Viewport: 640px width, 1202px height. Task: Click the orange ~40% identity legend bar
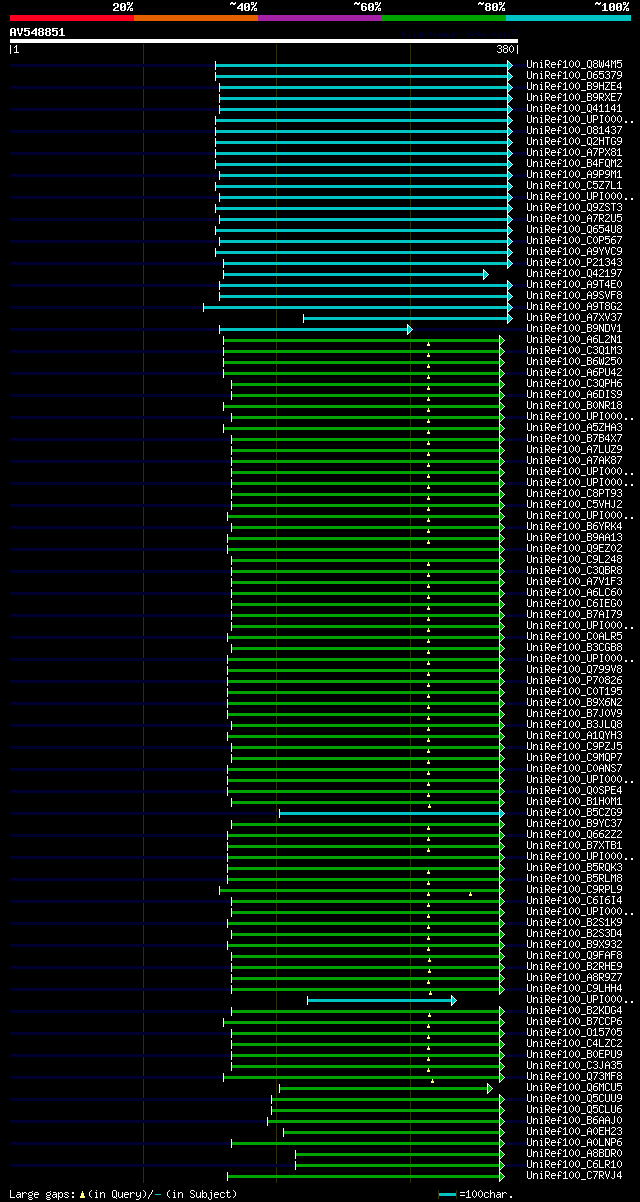click(x=196, y=18)
